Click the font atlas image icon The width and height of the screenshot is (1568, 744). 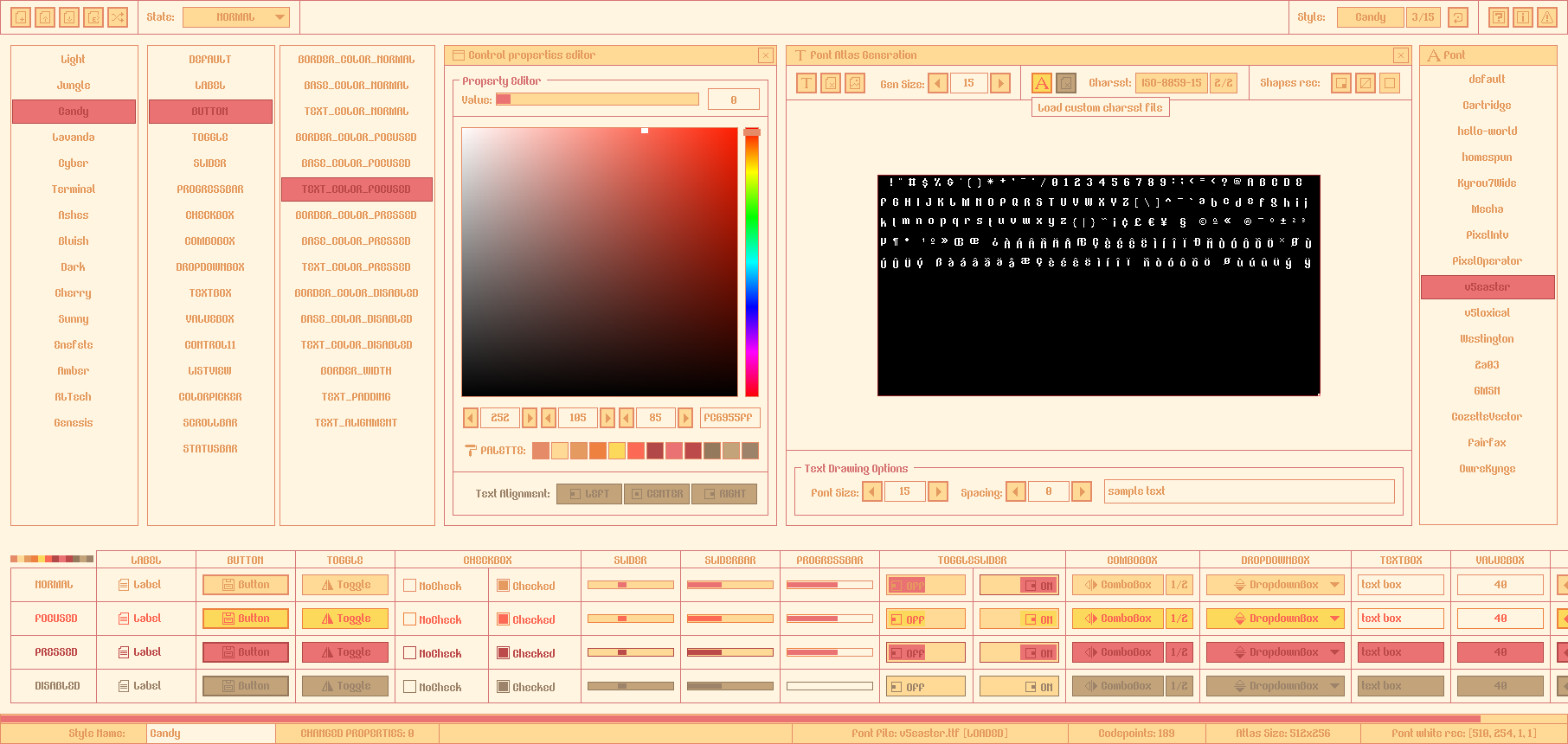coord(855,83)
